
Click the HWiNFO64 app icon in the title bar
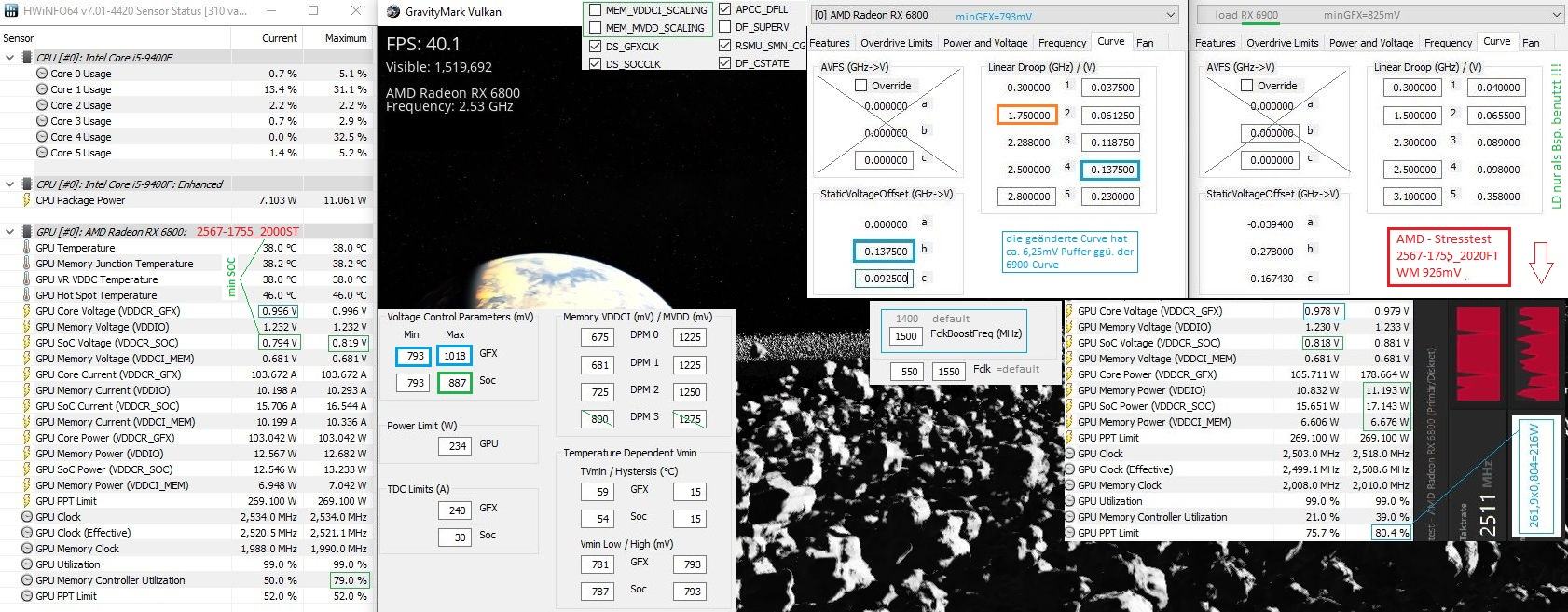(x=10, y=11)
